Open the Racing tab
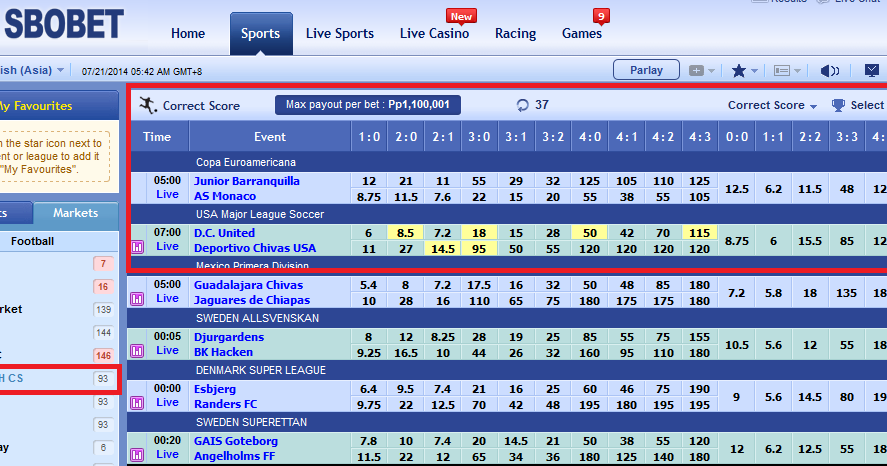Screen dimensions: 887x466 tap(515, 33)
